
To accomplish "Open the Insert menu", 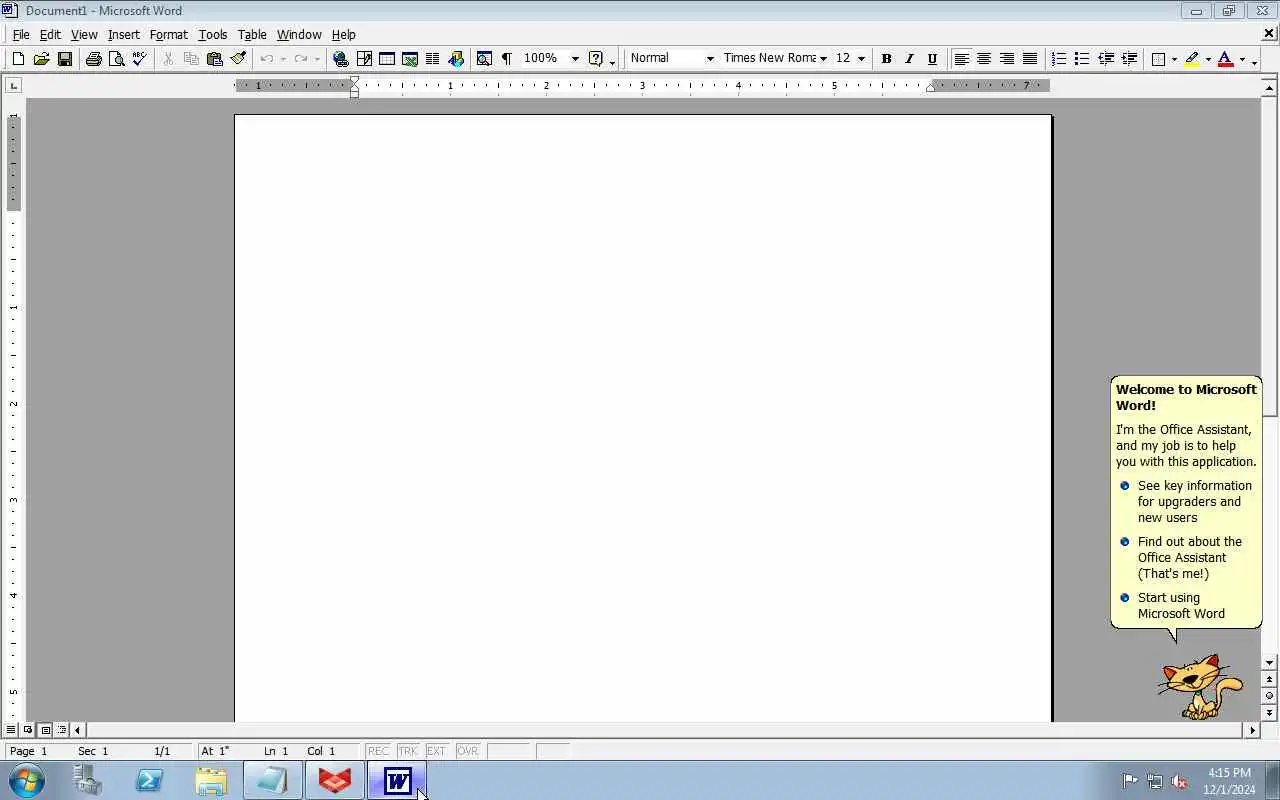I will (124, 34).
